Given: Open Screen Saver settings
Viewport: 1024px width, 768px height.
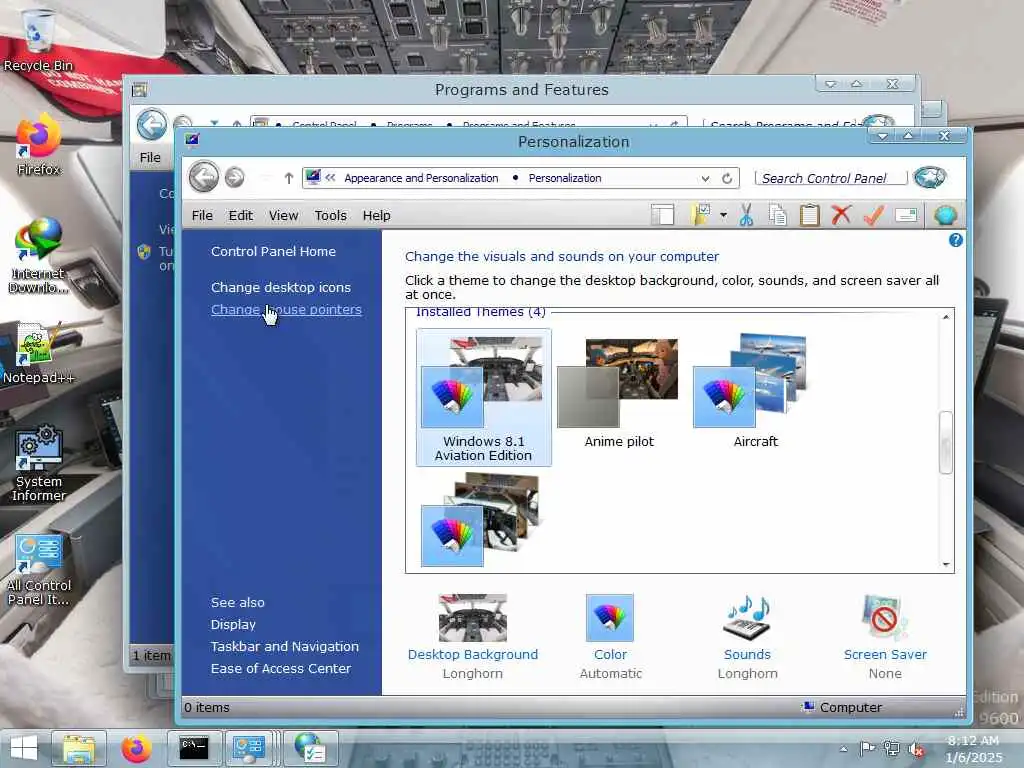Looking at the screenshot, I should (x=885, y=637).
